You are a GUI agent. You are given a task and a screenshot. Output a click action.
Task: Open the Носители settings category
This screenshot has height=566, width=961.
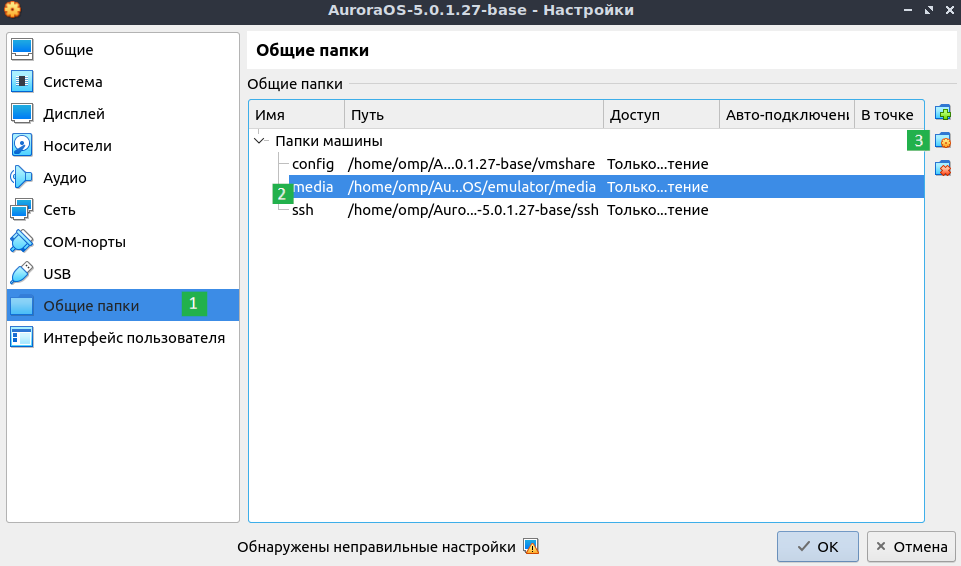pyautogui.click(x=123, y=146)
